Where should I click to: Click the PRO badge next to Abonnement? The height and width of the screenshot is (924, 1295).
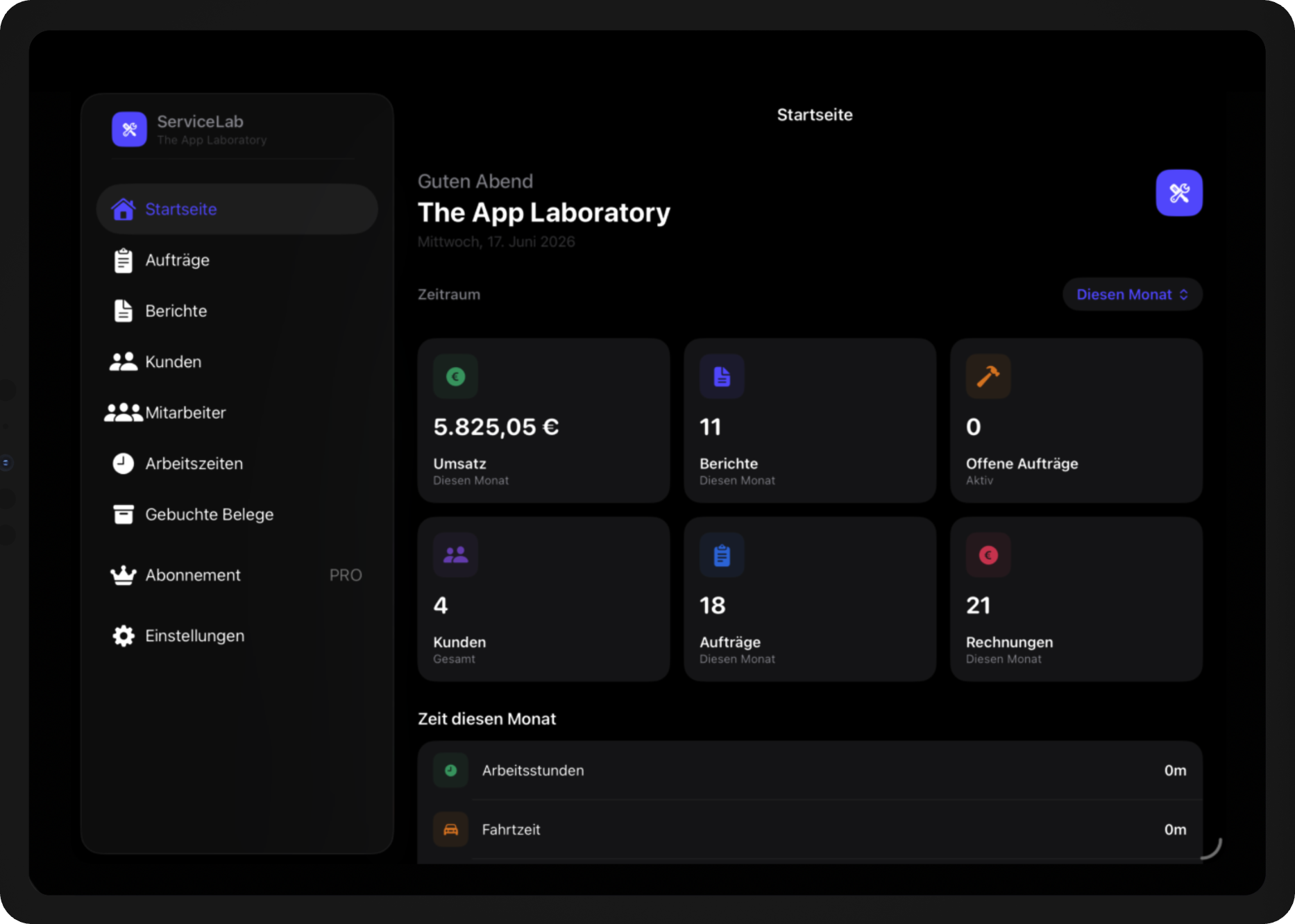point(346,575)
